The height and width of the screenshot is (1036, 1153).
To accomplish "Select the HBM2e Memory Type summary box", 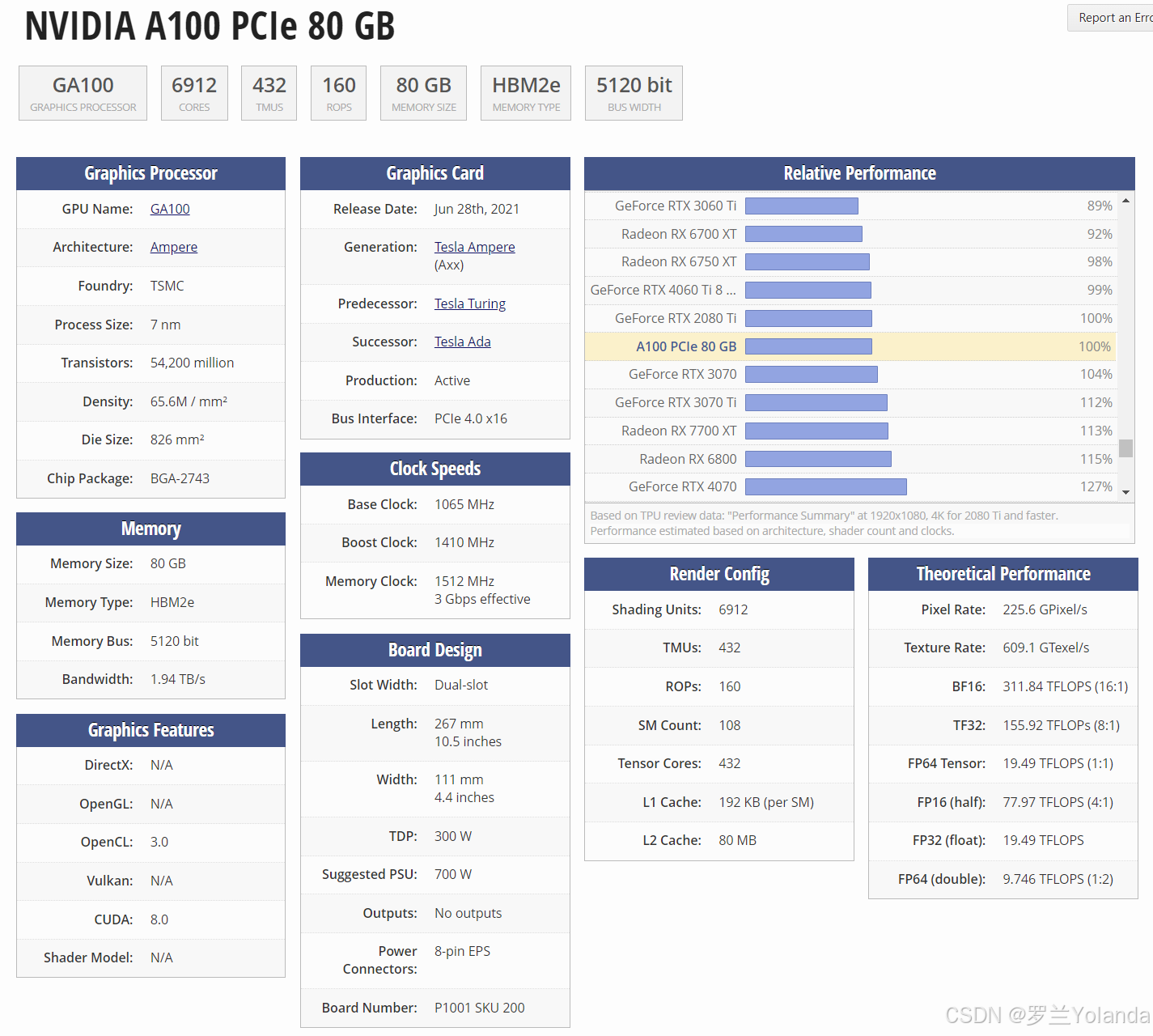I will [x=526, y=93].
